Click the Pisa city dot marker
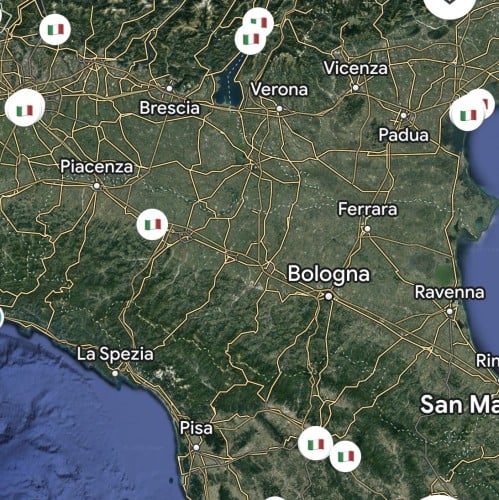499x500 pixels. click(196, 447)
